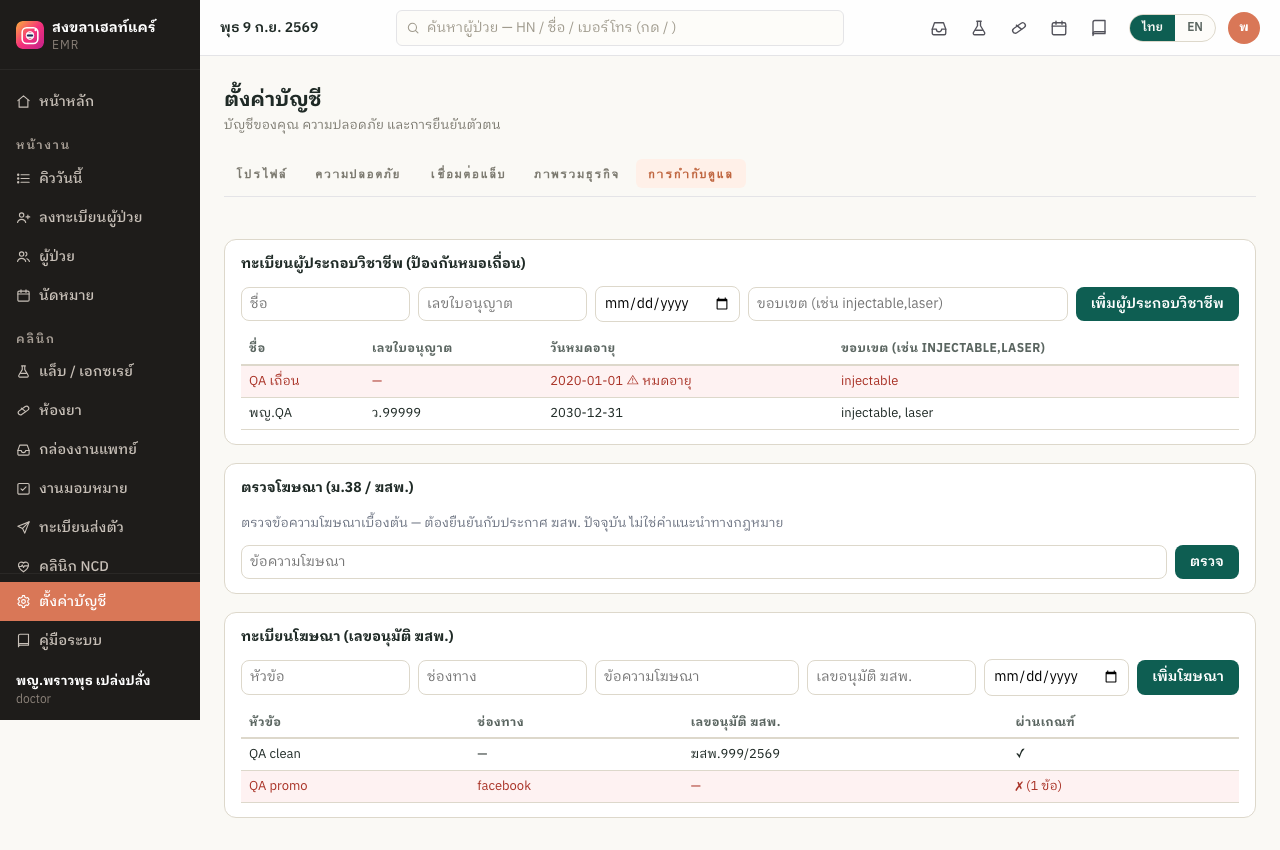This screenshot has width=1280, height=850.
Task: Click list icon beside คิววันนี้
Action: 23,178
